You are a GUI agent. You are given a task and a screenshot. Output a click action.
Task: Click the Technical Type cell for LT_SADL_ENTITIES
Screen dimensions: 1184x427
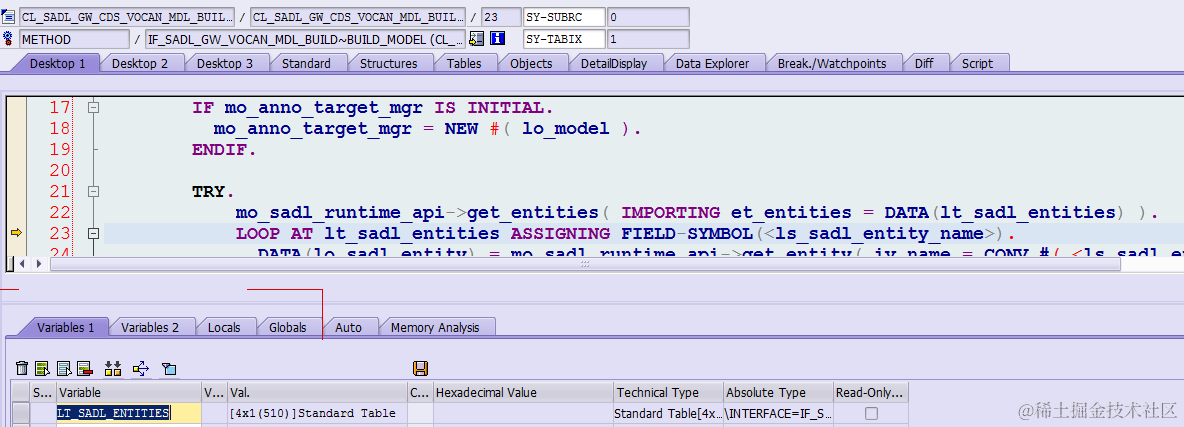[x=668, y=413]
